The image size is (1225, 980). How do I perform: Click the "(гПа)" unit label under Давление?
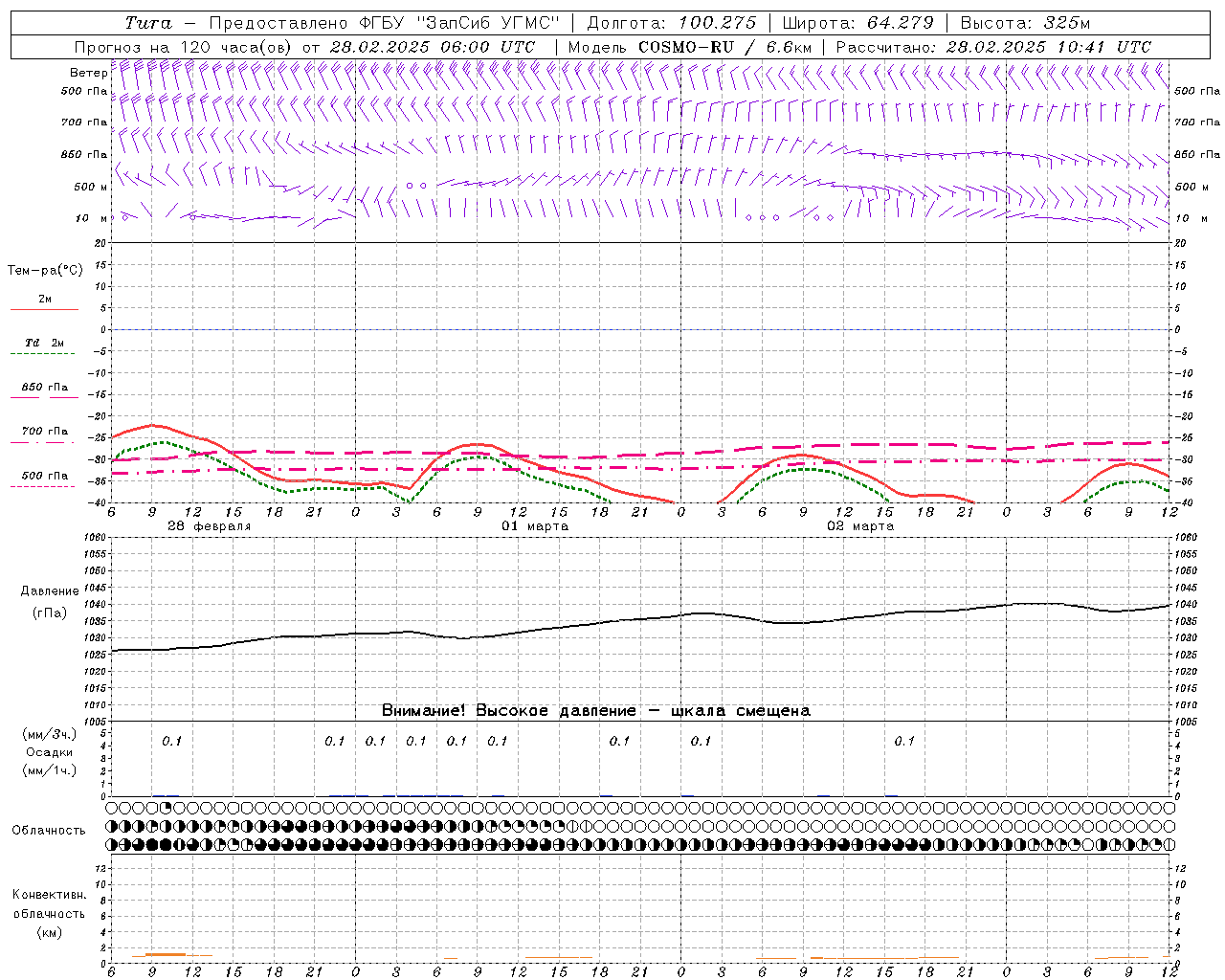pos(50,613)
